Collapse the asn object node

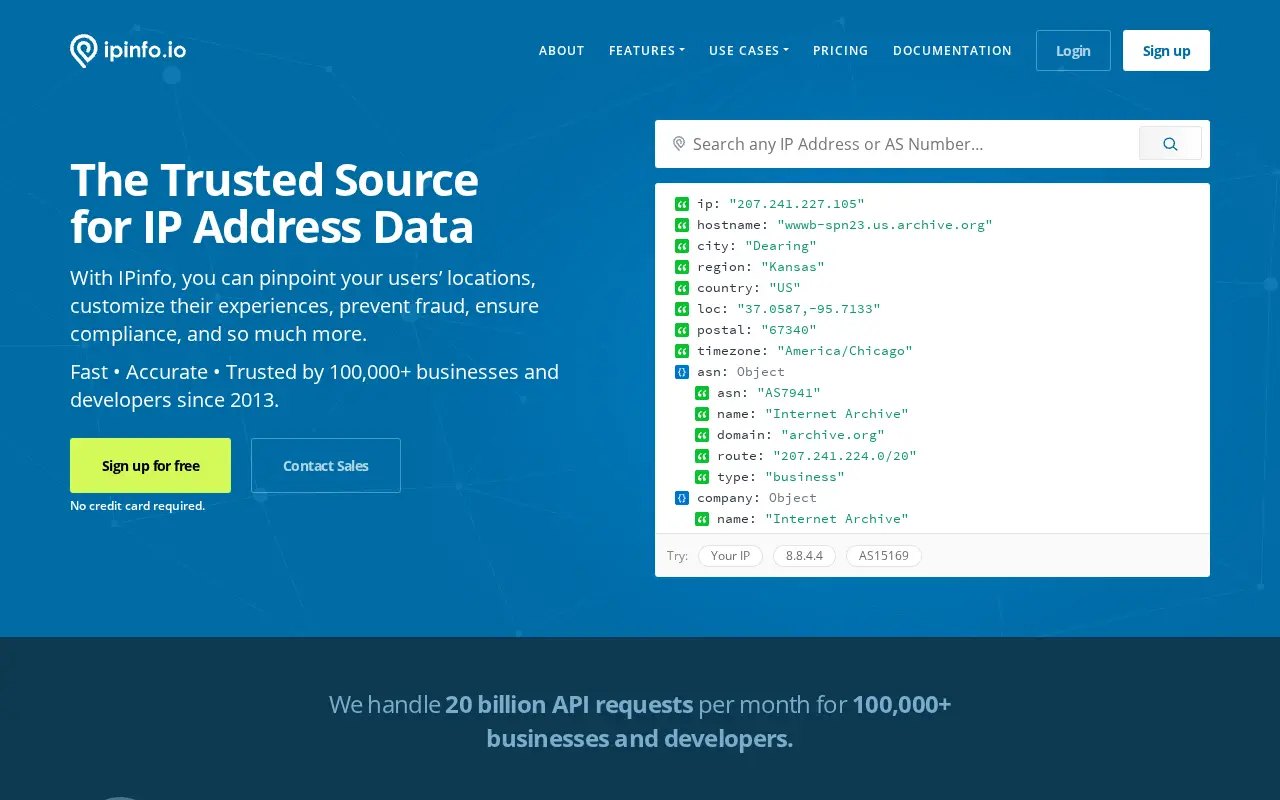[x=682, y=372]
